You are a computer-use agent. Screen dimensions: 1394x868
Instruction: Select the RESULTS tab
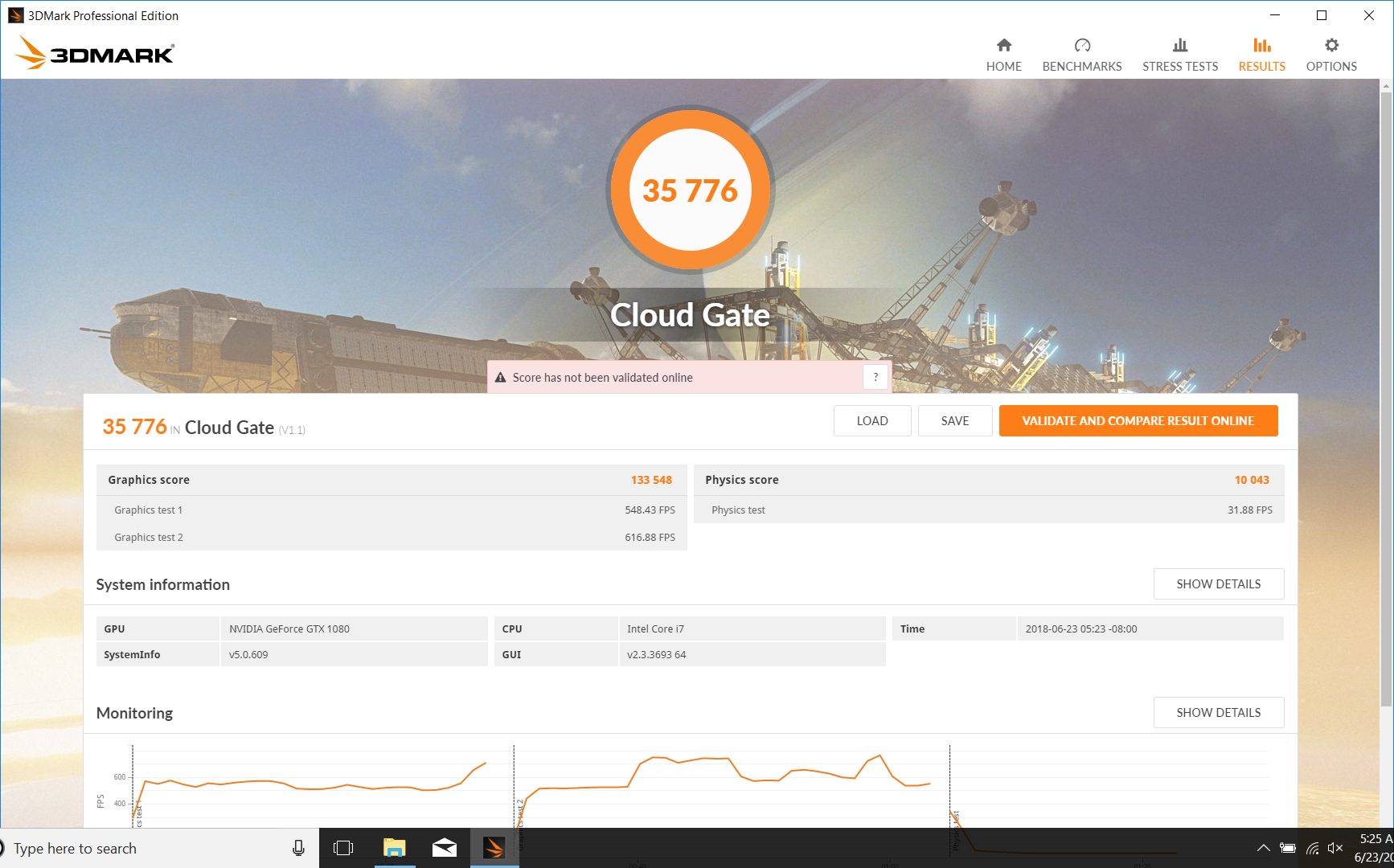click(1261, 55)
